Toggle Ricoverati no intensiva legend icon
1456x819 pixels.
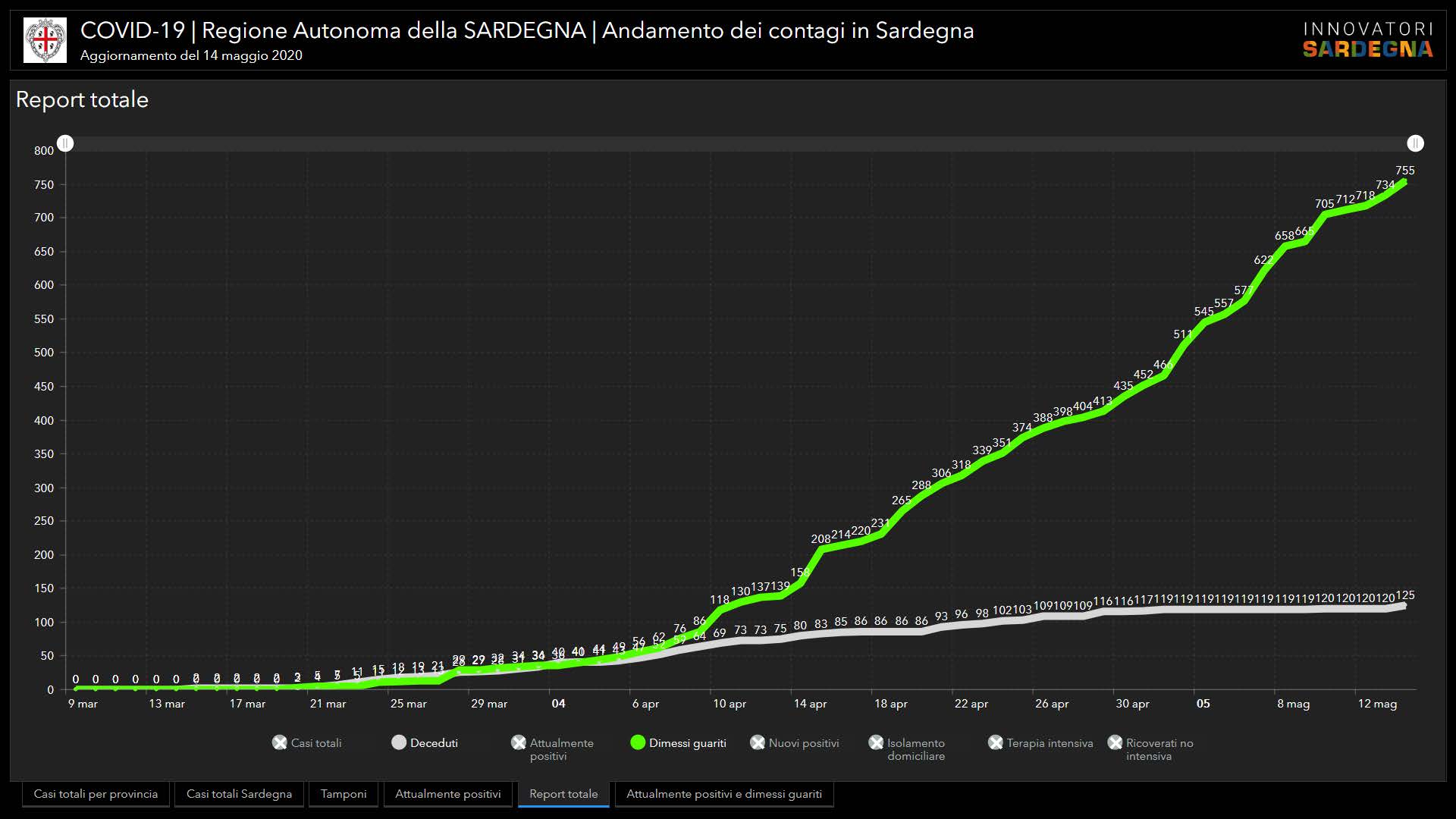(1115, 743)
